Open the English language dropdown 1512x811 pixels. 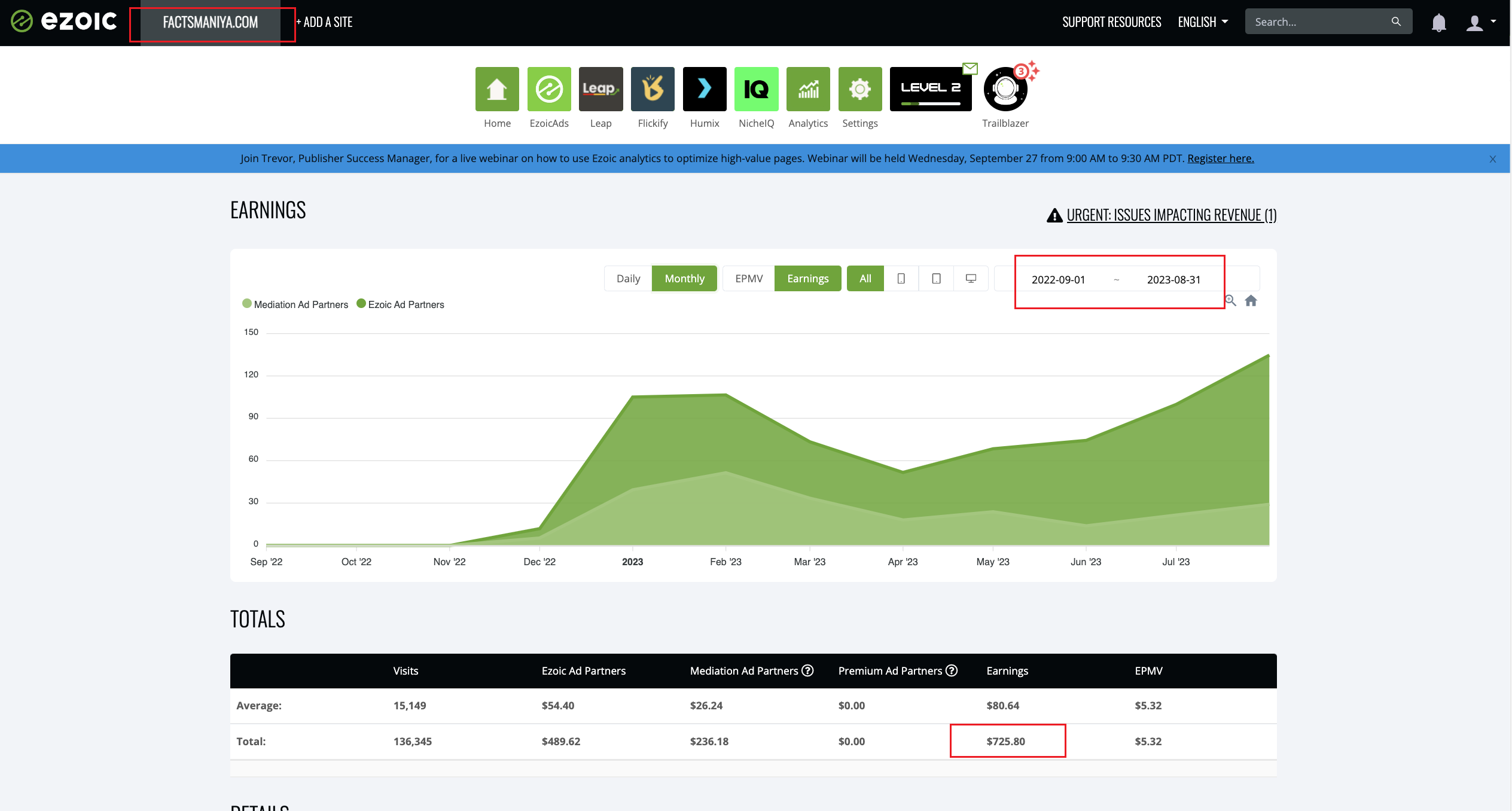[1203, 22]
